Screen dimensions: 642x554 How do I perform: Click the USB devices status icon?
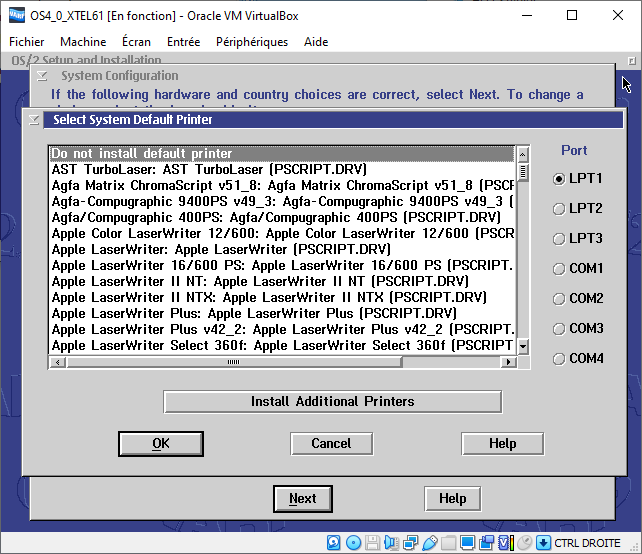point(430,543)
